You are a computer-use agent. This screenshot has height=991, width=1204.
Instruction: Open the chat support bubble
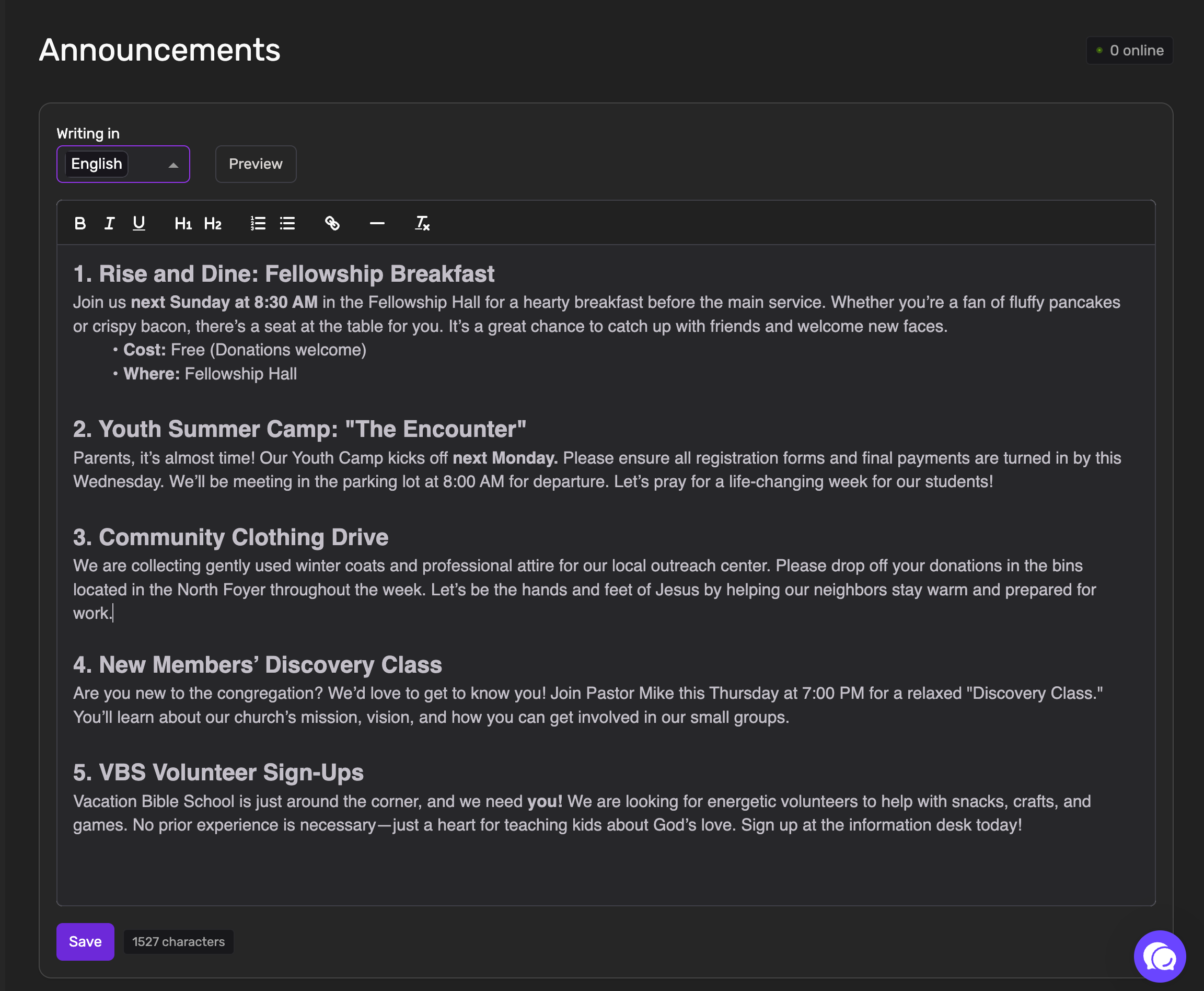pyautogui.click(x=1160, y=956)
